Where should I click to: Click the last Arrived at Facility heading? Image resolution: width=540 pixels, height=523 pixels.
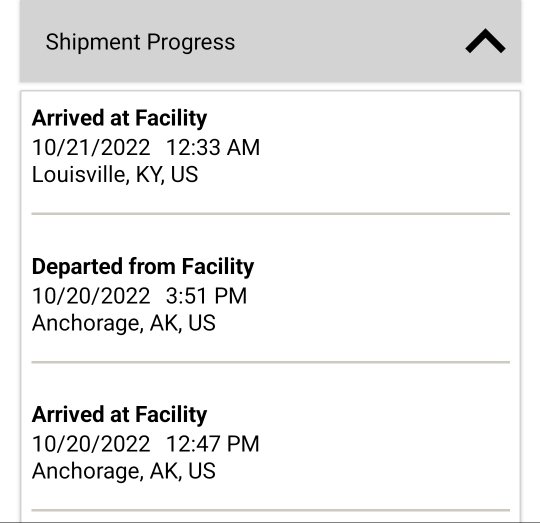(x=120, y=415)
